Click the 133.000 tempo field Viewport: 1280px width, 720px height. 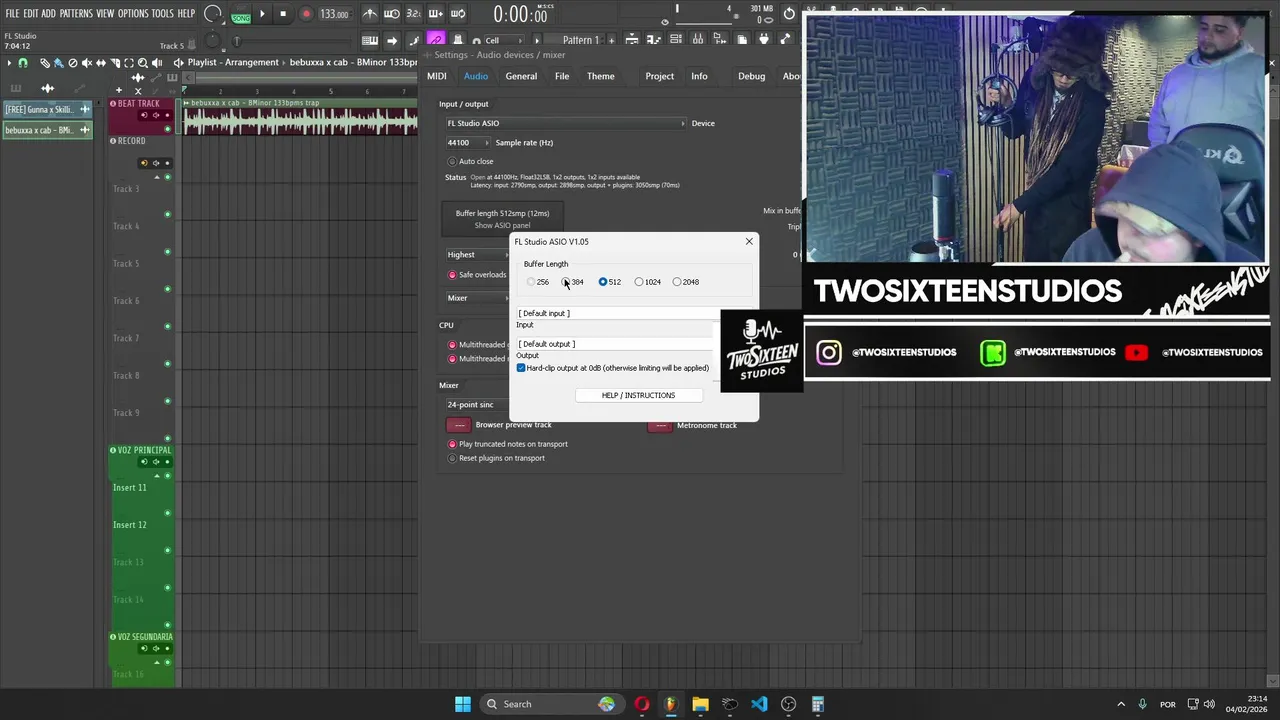334,14
